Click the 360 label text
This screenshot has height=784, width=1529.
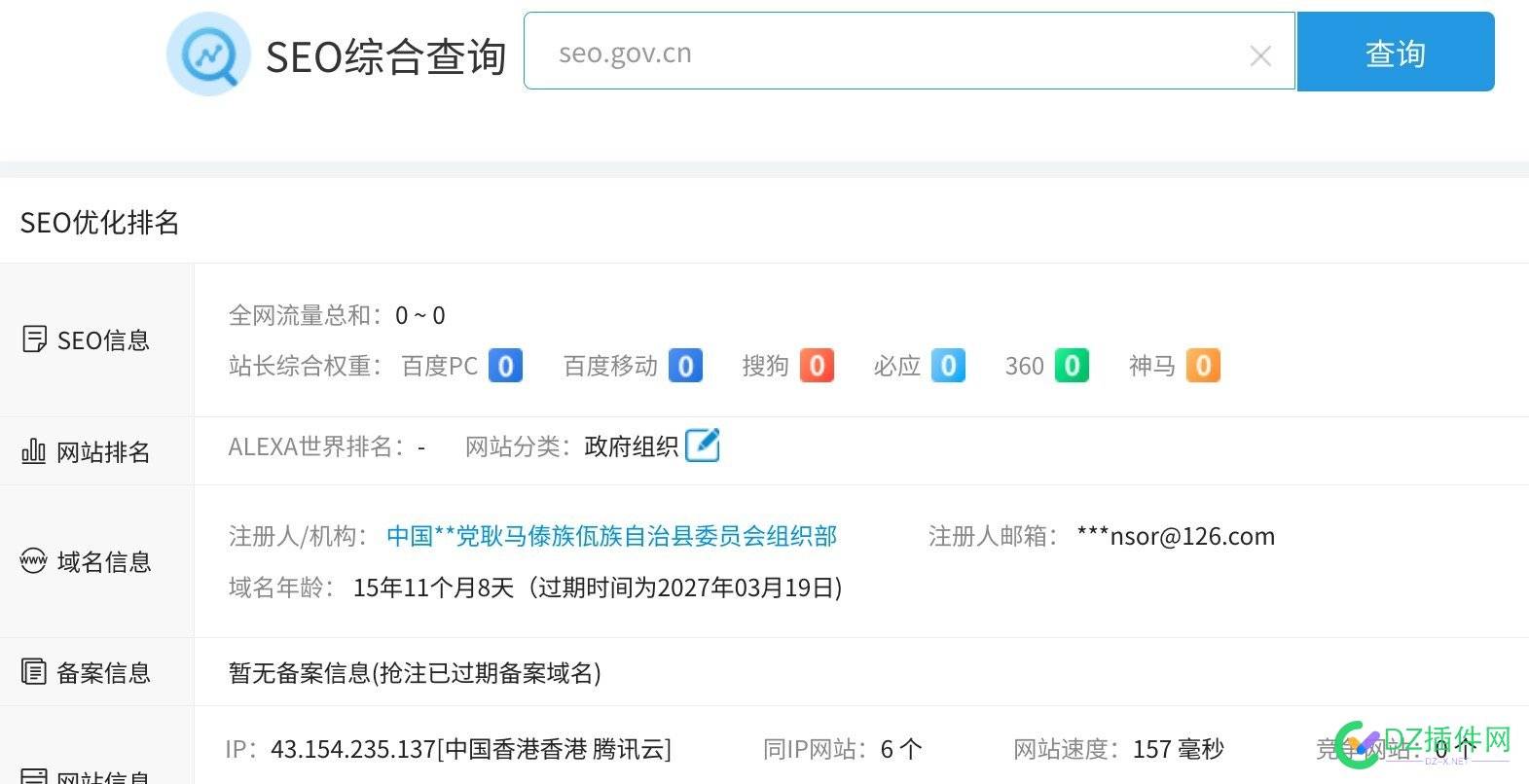[x=1025, y=366]
